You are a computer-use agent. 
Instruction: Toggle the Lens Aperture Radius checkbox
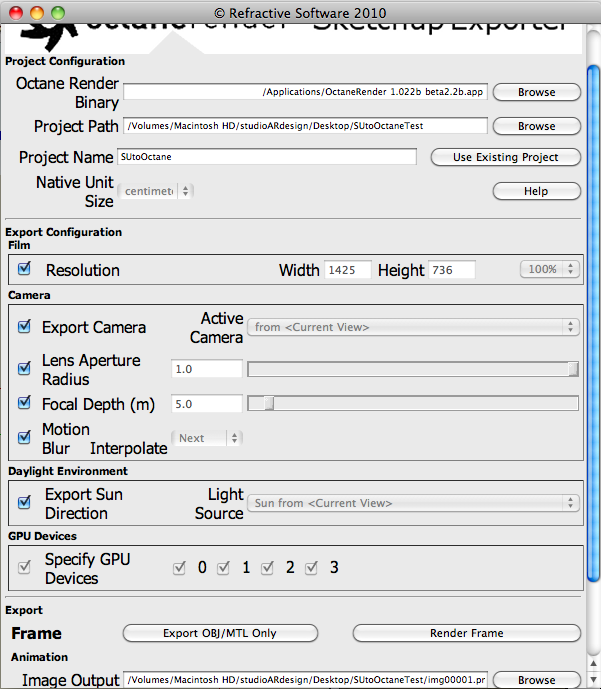coord(25,368)
